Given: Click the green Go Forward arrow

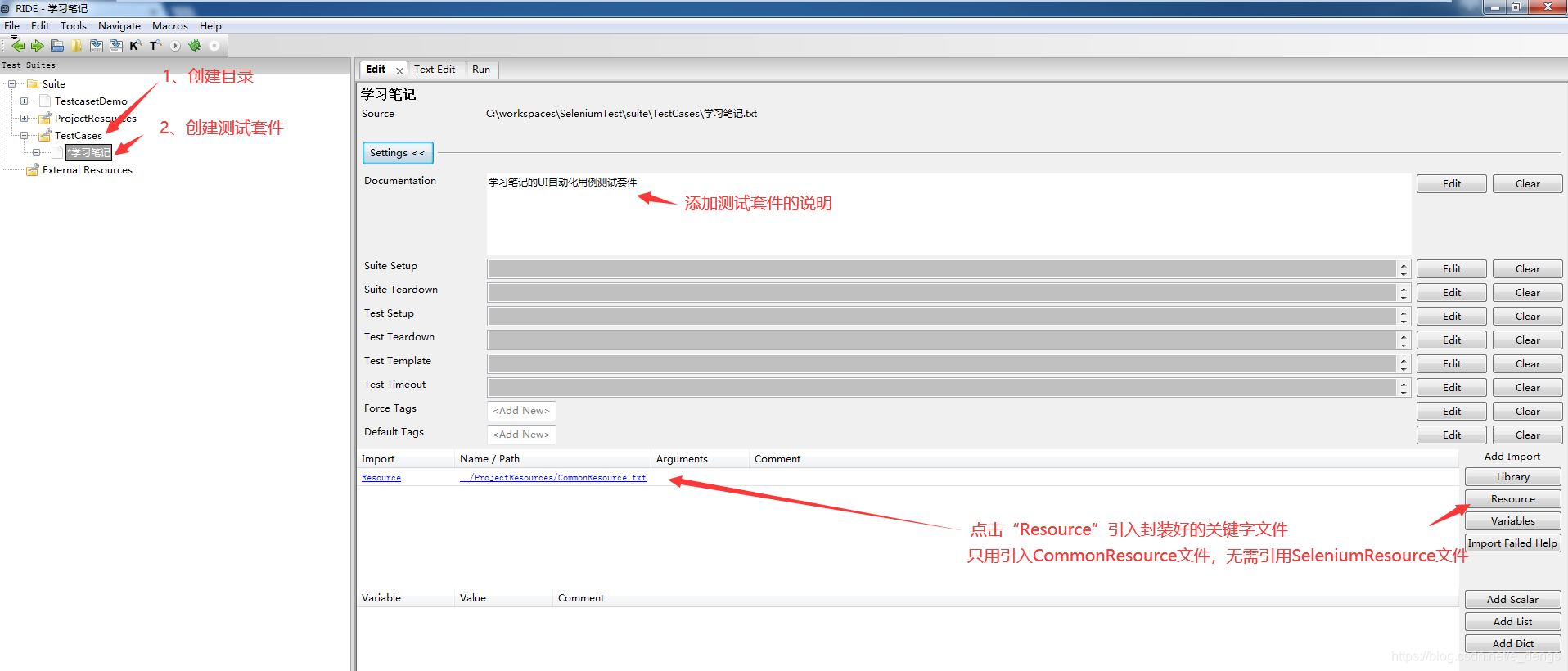Looking at the screenshot, I should [37, 46].
